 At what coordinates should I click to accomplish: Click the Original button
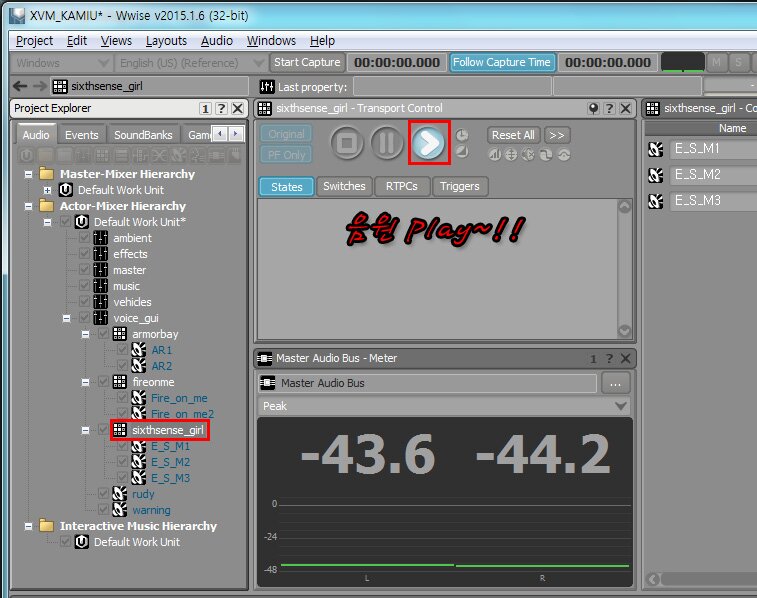(x=286, y=134)
